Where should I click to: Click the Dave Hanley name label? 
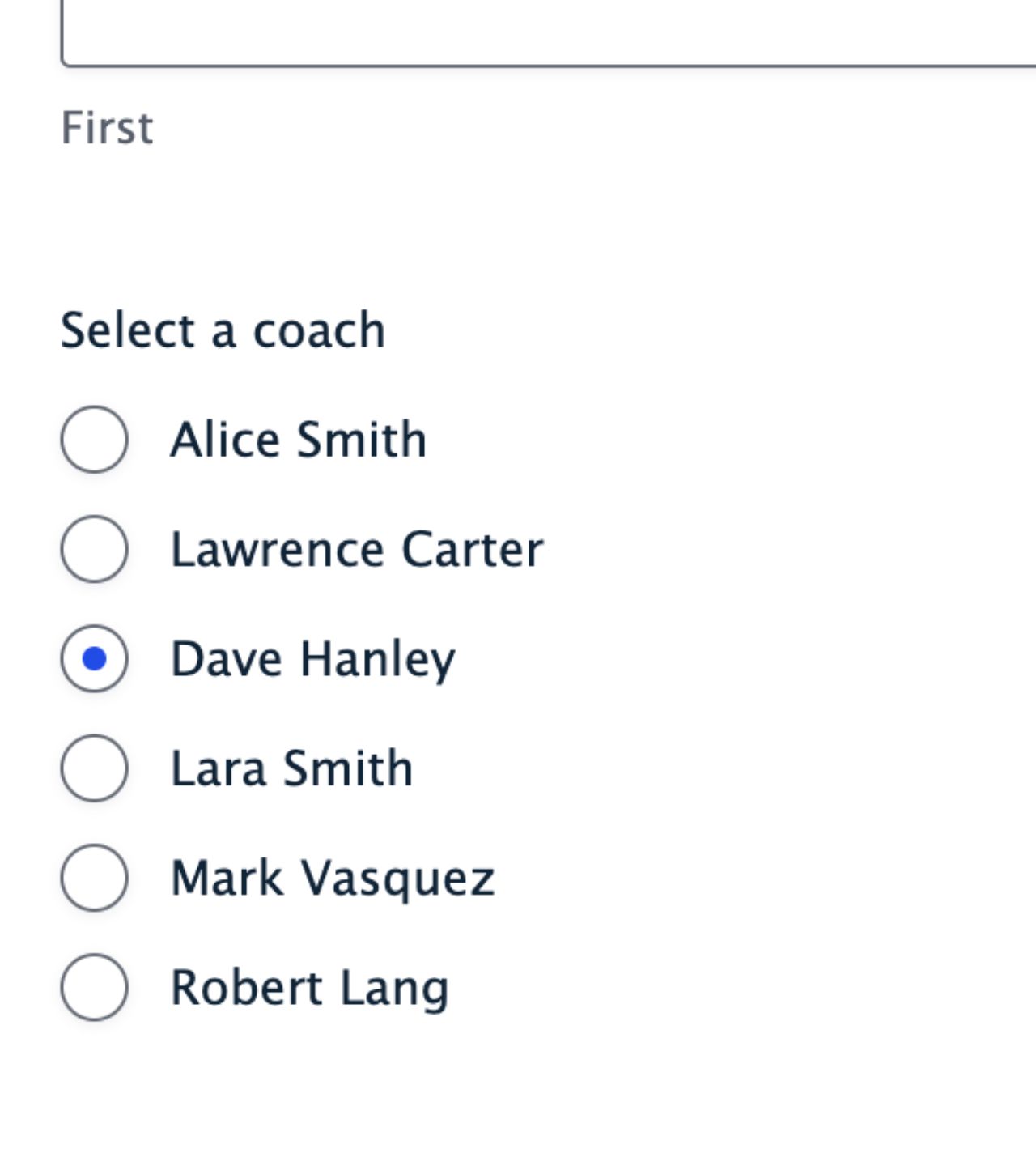[x=313, y=659]
